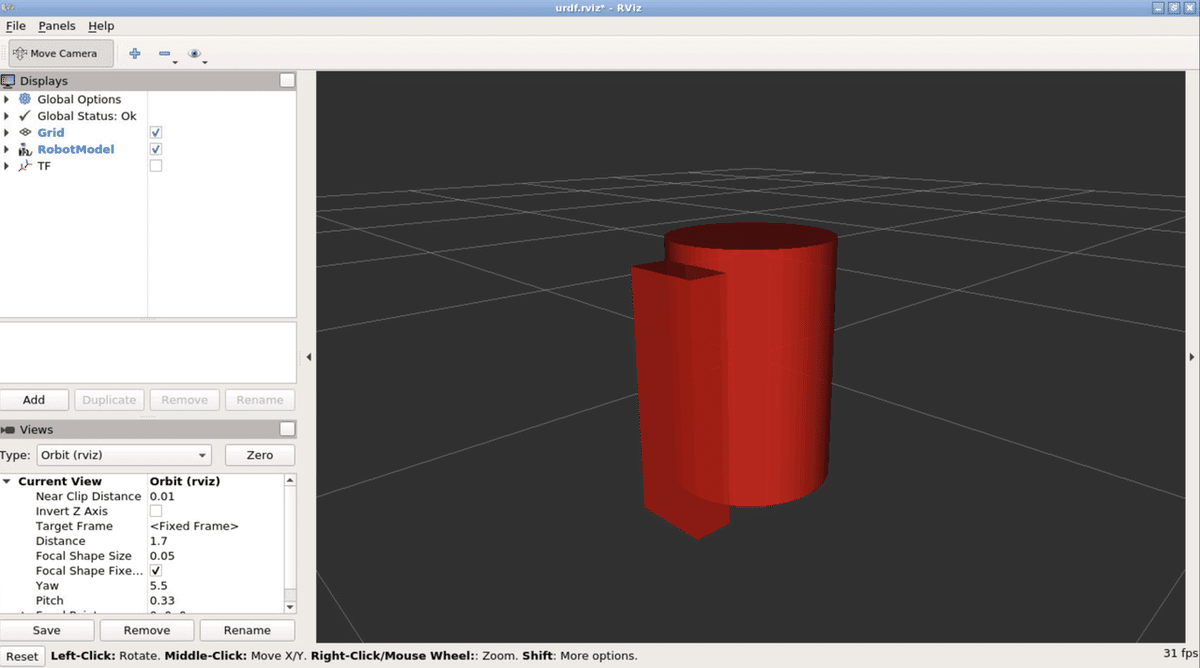The height and width of the screenshot is (668, 1200).
Task: Click the Views panel camera icon
Action: tap(9, 430)
